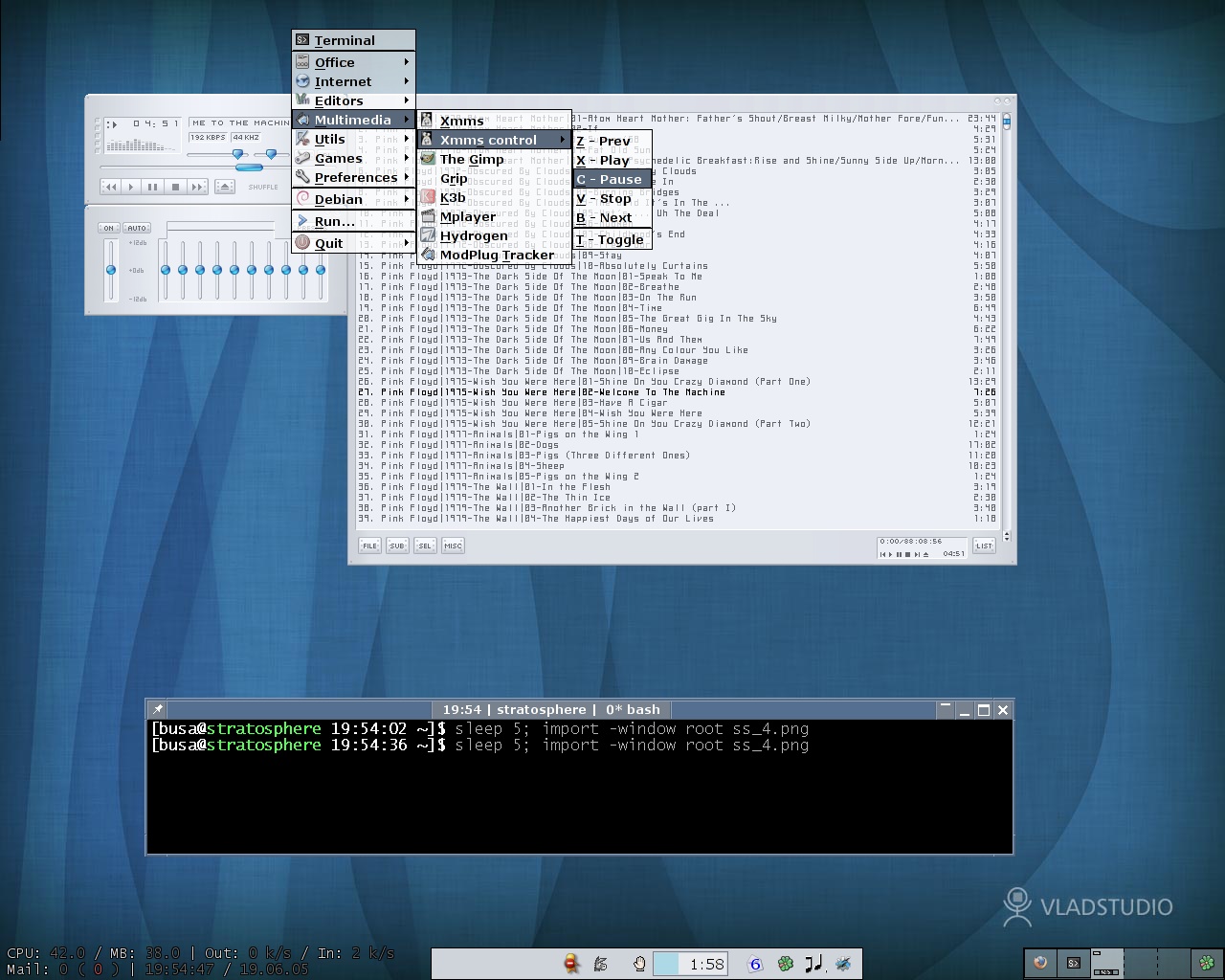Expand the Debian submenu

coord(353,199)
